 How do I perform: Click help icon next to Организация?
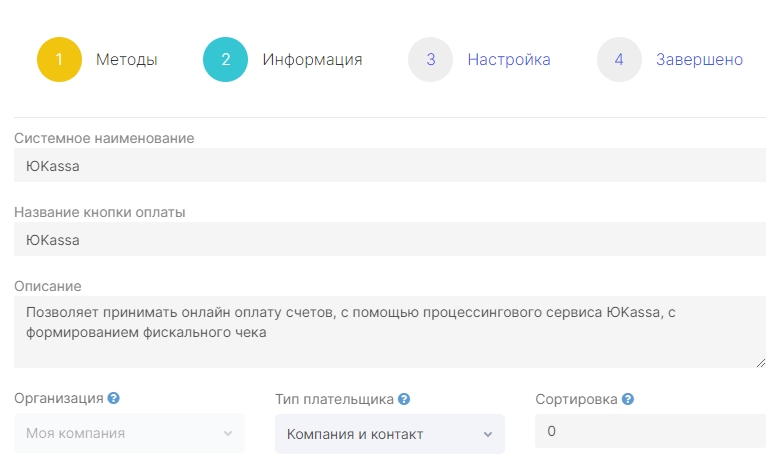(113, 398)
